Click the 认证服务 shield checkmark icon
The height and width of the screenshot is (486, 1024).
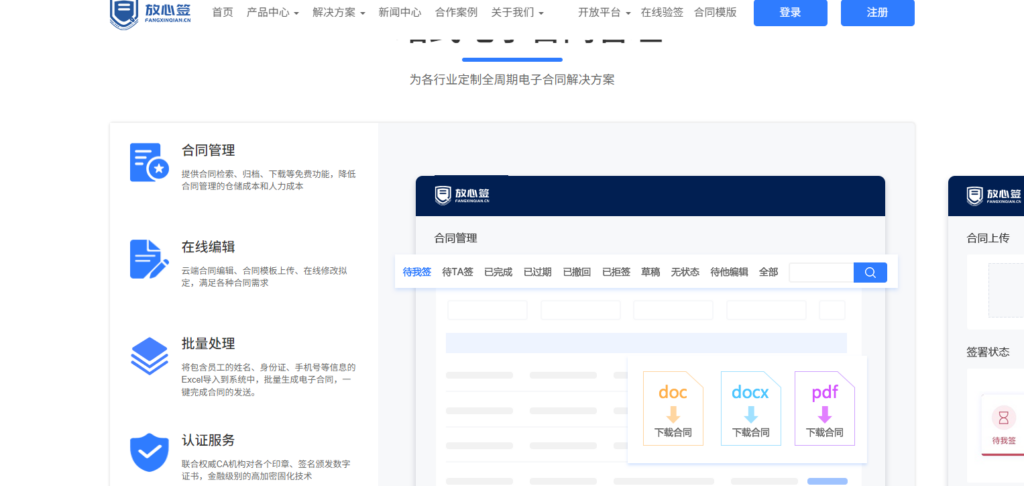click(x=149, y=452)
